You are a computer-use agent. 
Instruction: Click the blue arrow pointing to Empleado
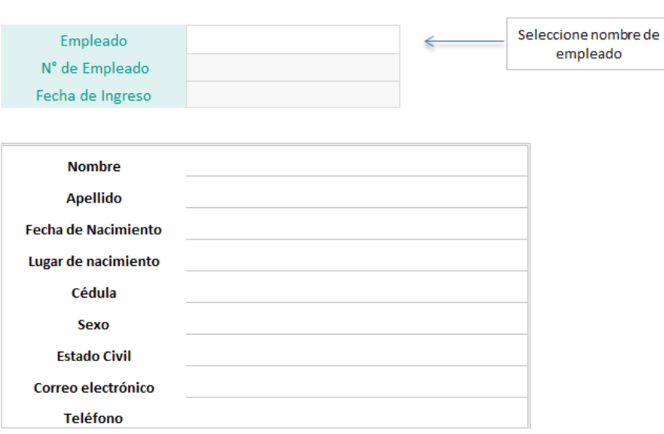click(x=464, y=41)
